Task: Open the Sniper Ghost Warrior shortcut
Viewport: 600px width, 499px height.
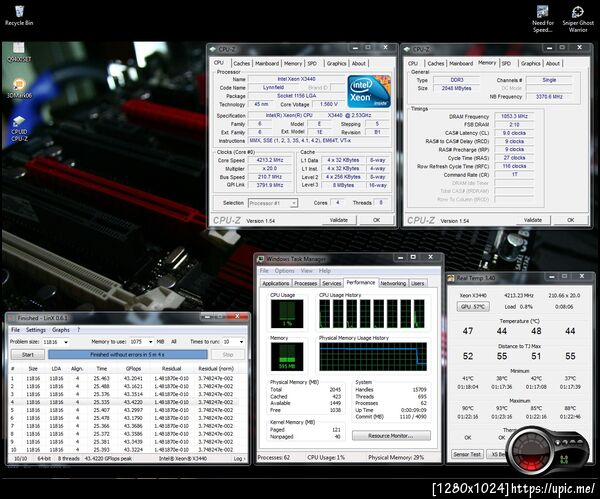Action: click(578, 18)
